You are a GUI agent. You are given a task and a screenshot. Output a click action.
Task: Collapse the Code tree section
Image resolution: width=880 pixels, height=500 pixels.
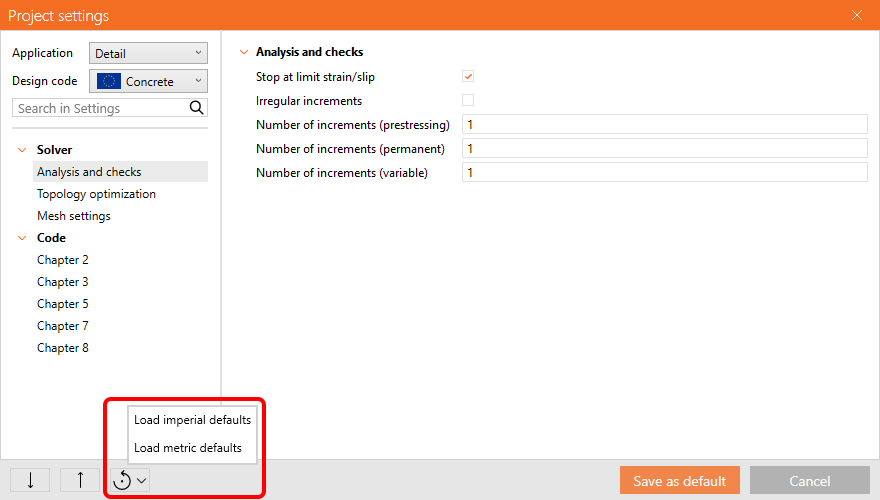click(x=22, y=238)
